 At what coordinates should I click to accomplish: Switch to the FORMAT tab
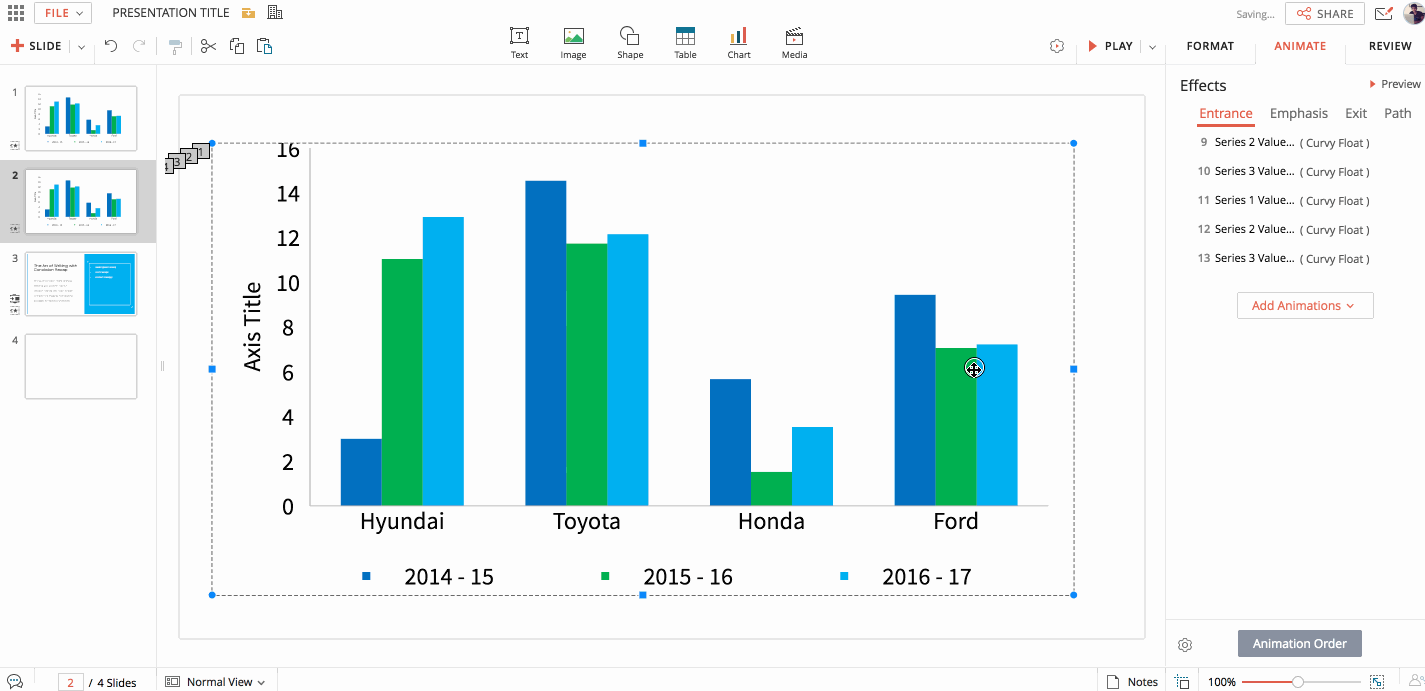1210,46
